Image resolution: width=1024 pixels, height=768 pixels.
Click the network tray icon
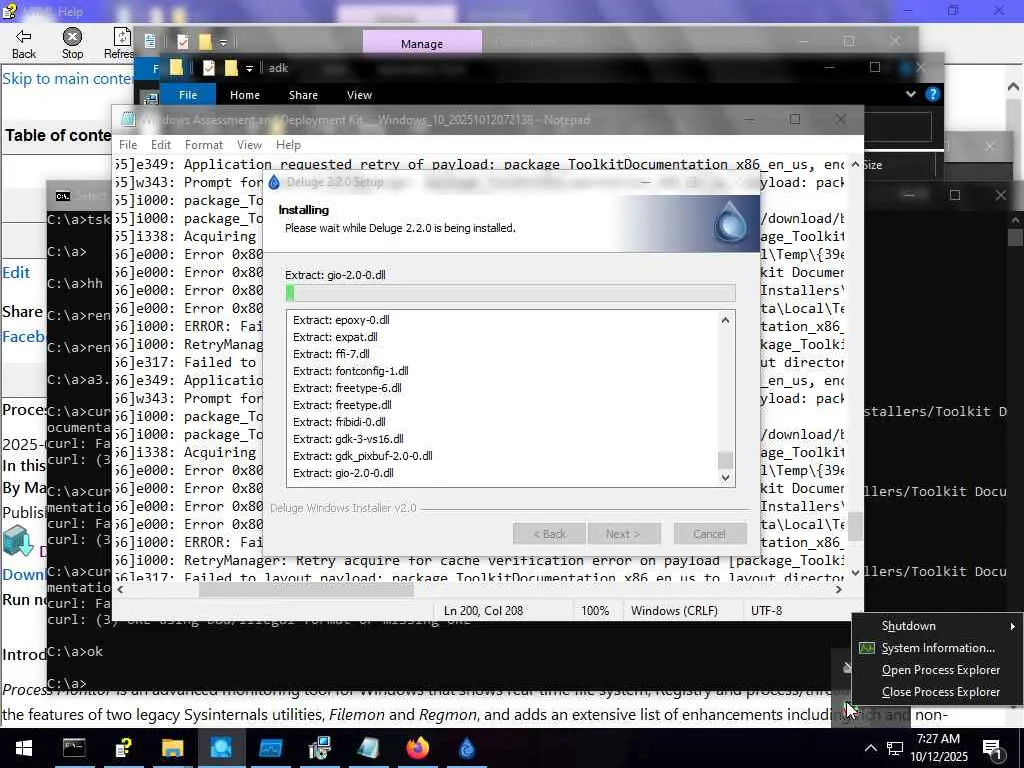click(x=895, y=748)
